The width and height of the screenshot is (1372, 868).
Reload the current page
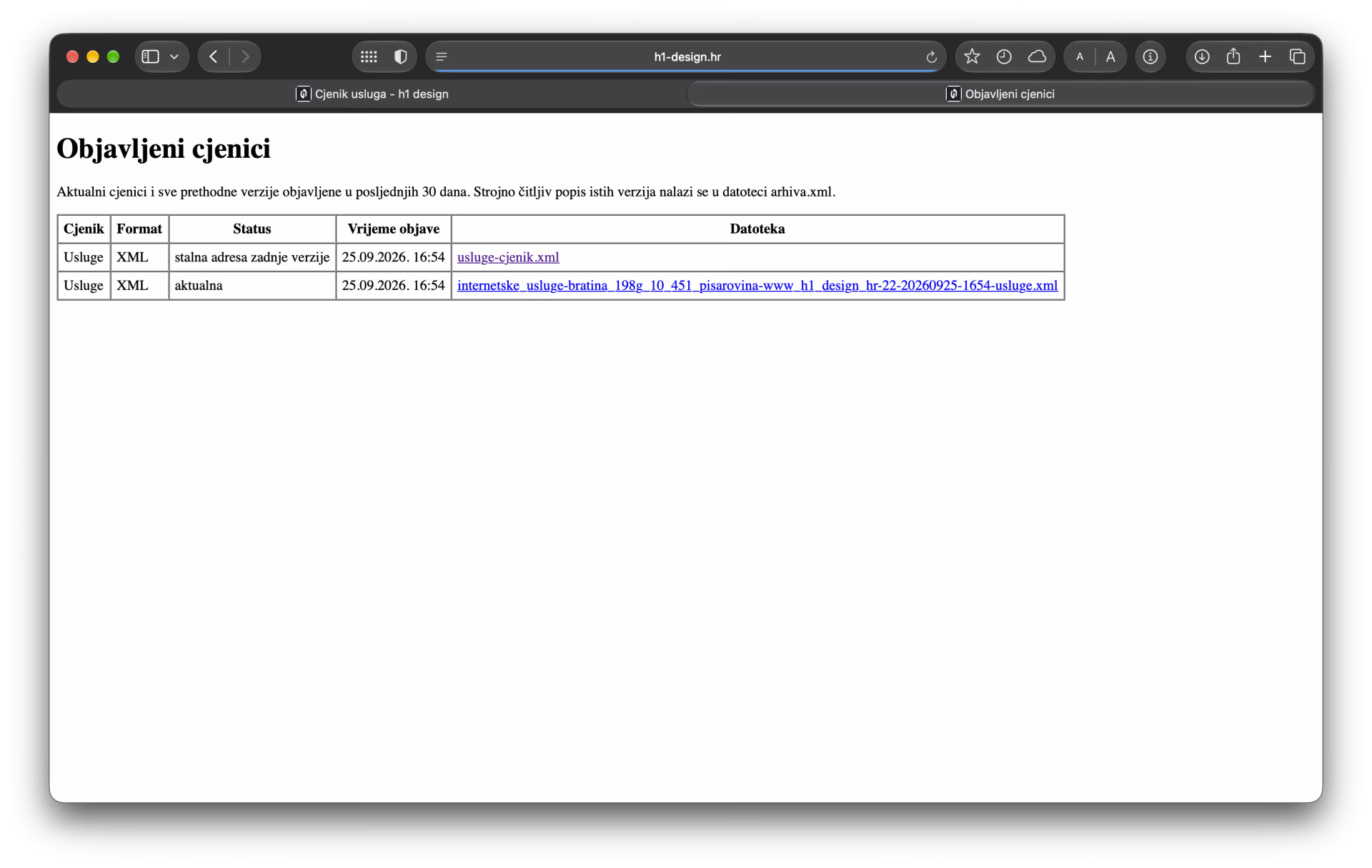pos(931,57)
